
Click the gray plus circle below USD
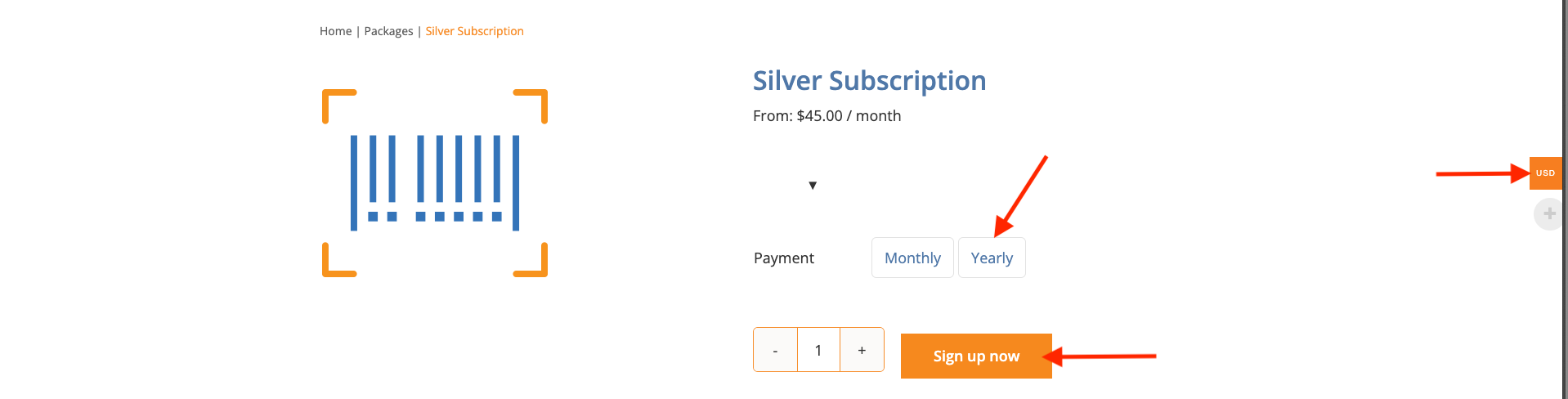(x=1548, y=214)
